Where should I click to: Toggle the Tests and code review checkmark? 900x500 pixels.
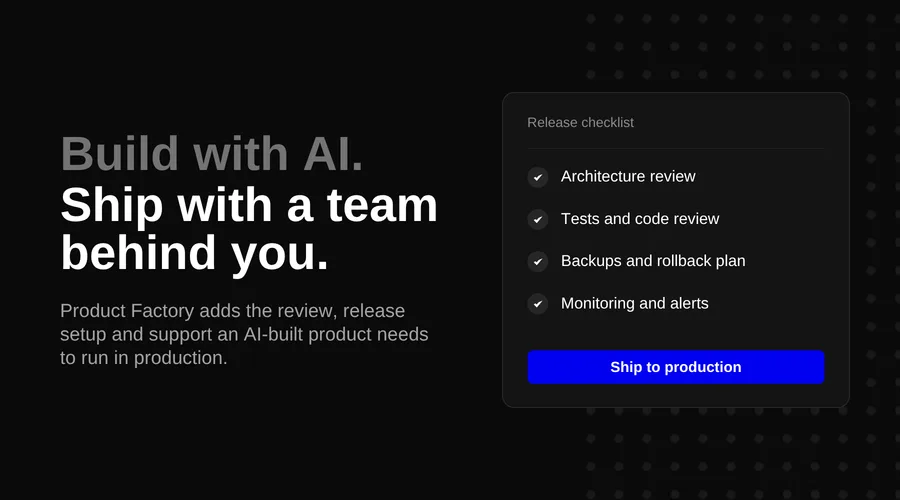[538, 219]
